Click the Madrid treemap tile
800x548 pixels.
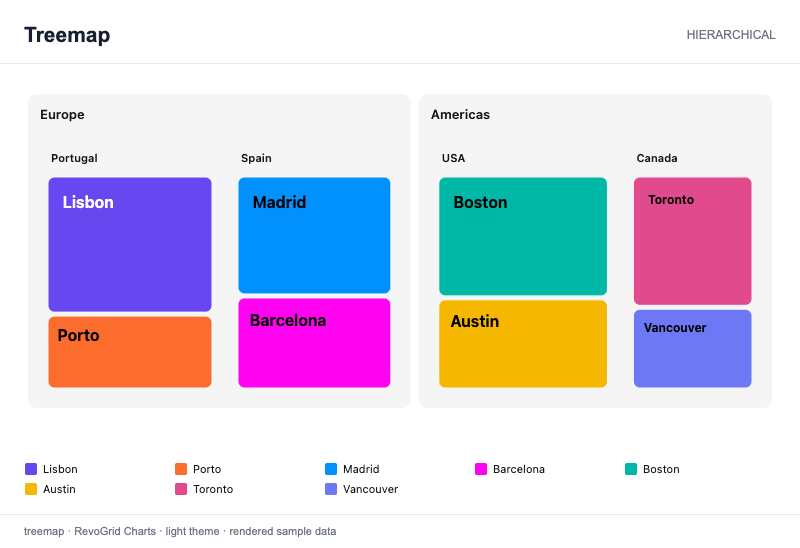tap(314, 235)
